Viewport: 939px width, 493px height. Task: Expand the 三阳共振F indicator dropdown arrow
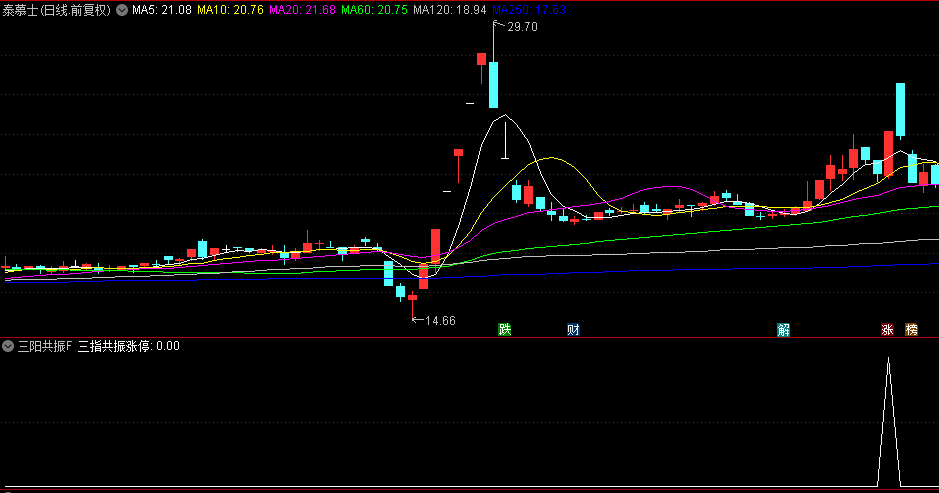(x=8, y=346)
